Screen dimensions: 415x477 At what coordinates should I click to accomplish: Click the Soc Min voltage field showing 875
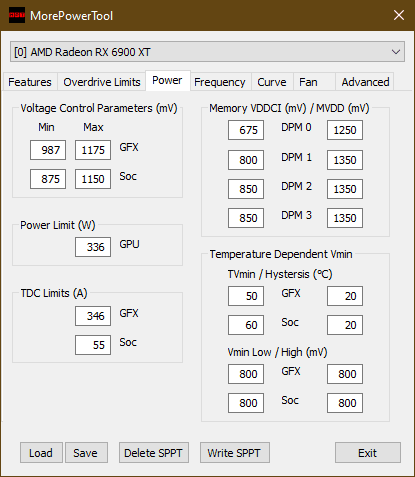tap(48, 179)
